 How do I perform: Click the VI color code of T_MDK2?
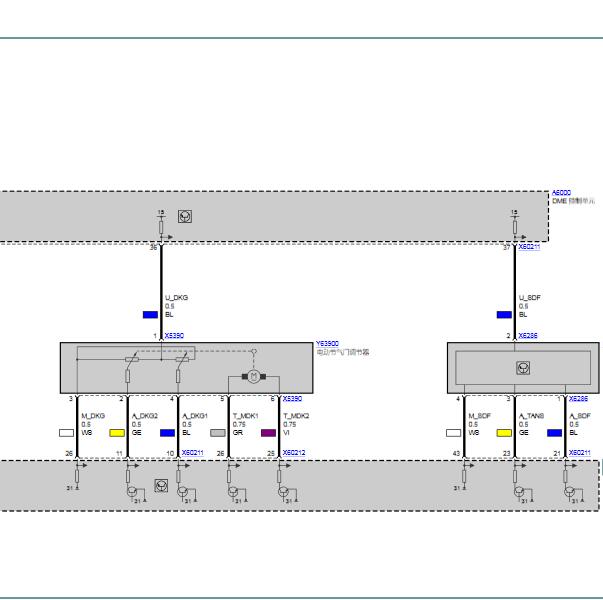[x=287, y=433]
